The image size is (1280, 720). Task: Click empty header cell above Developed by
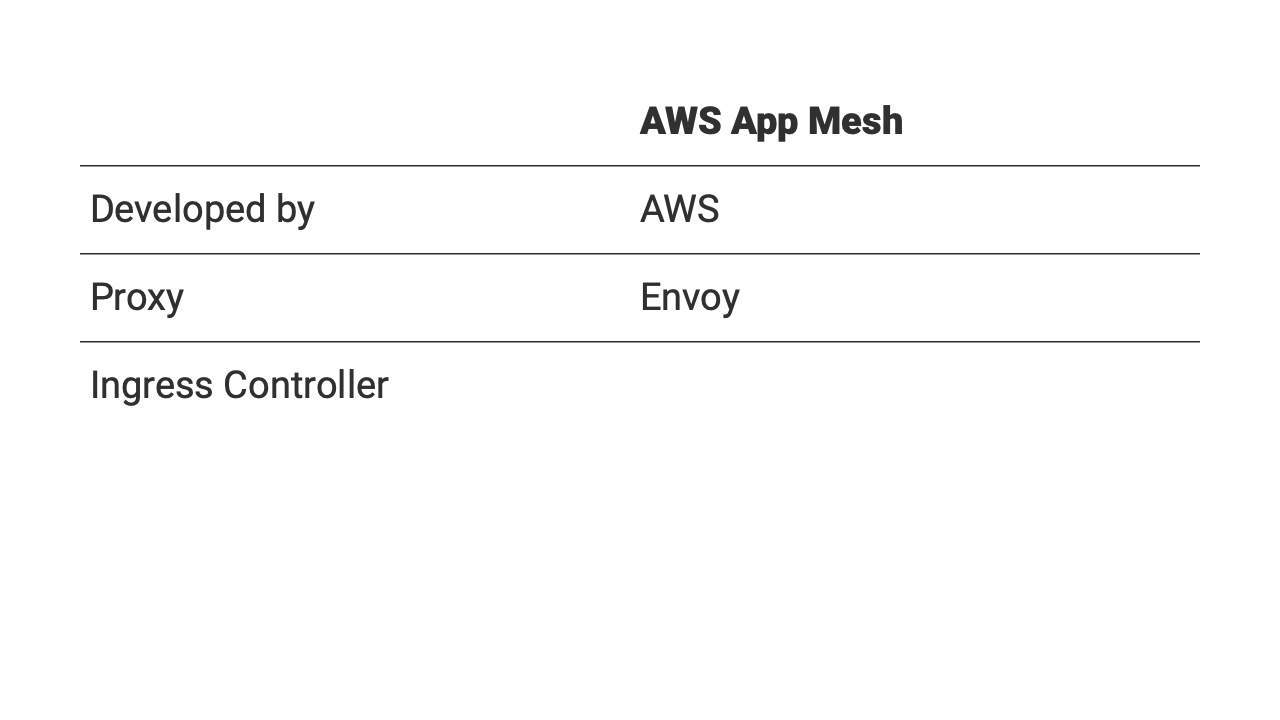point(350,121)
